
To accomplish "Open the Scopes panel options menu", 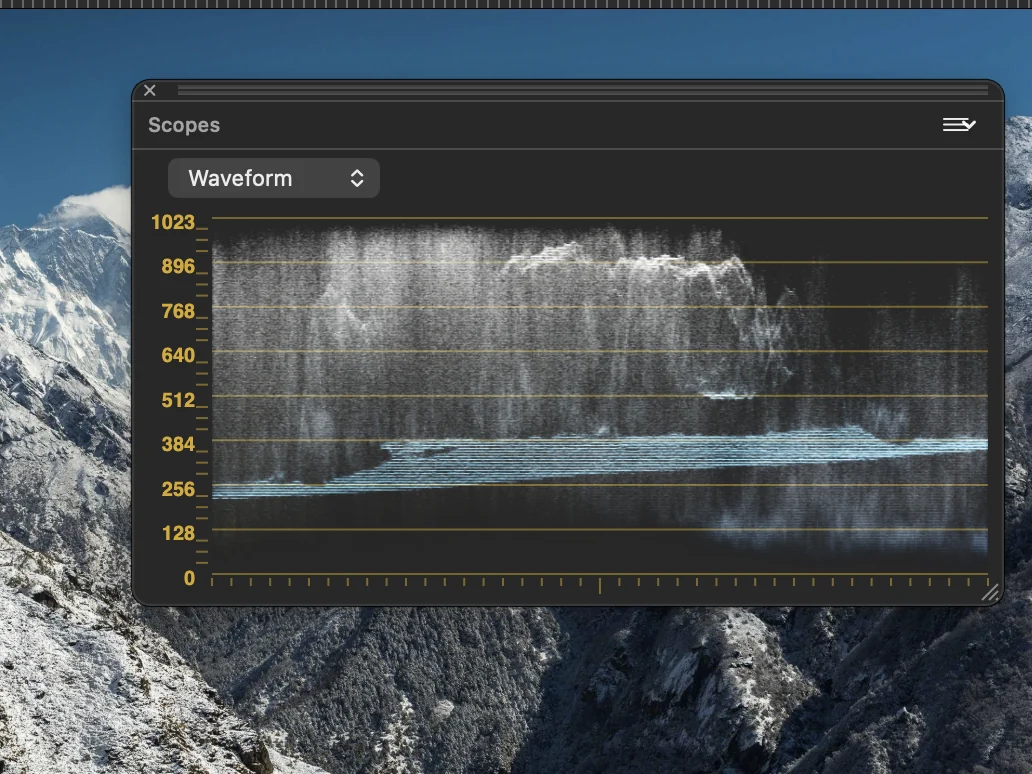I will (x=959, y=124).
